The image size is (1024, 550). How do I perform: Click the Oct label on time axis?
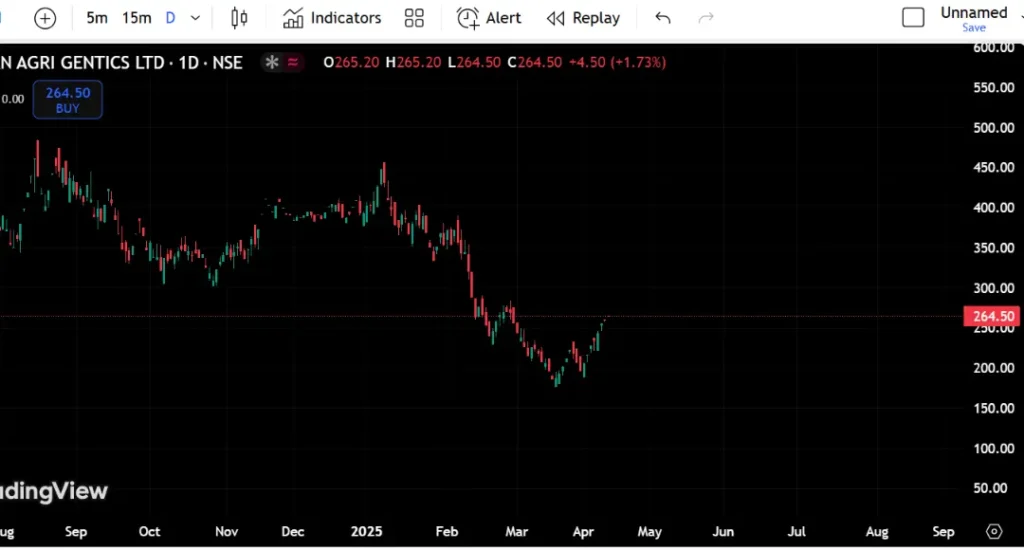point(150,531)
